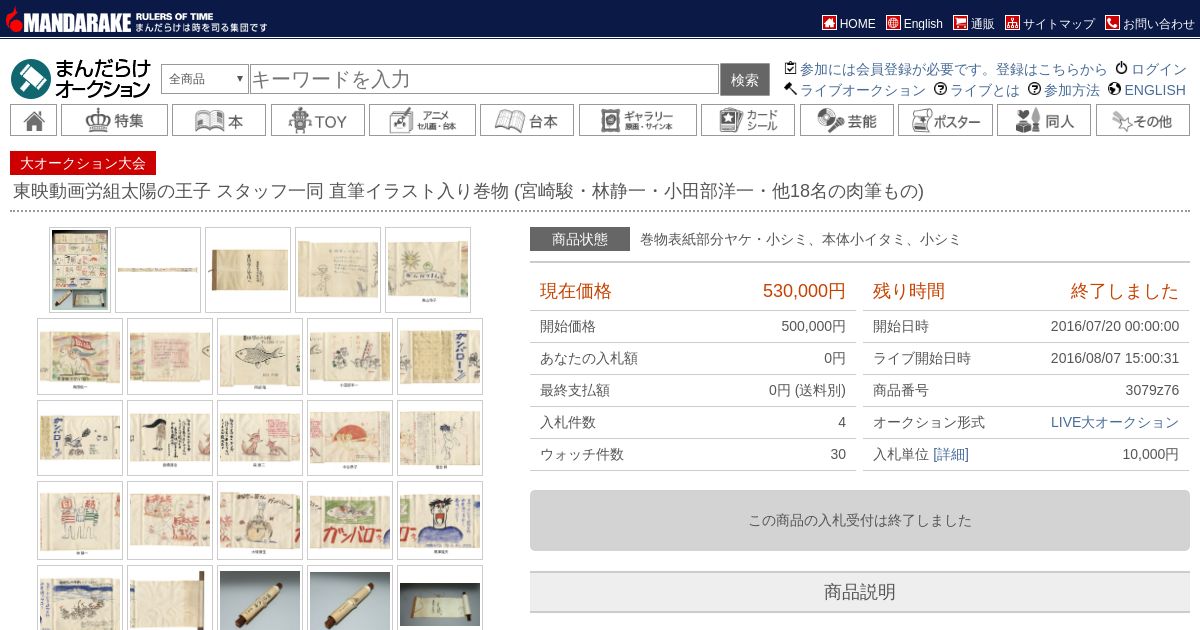Image resolution: width=1200 pixels, height=630 pixels.
Task: Open HOME link in top bar
Action: coord(849,23)
